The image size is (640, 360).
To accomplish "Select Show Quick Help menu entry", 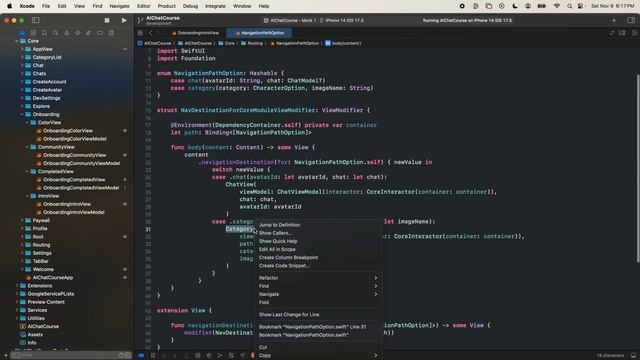I will [x=278, y=241].
